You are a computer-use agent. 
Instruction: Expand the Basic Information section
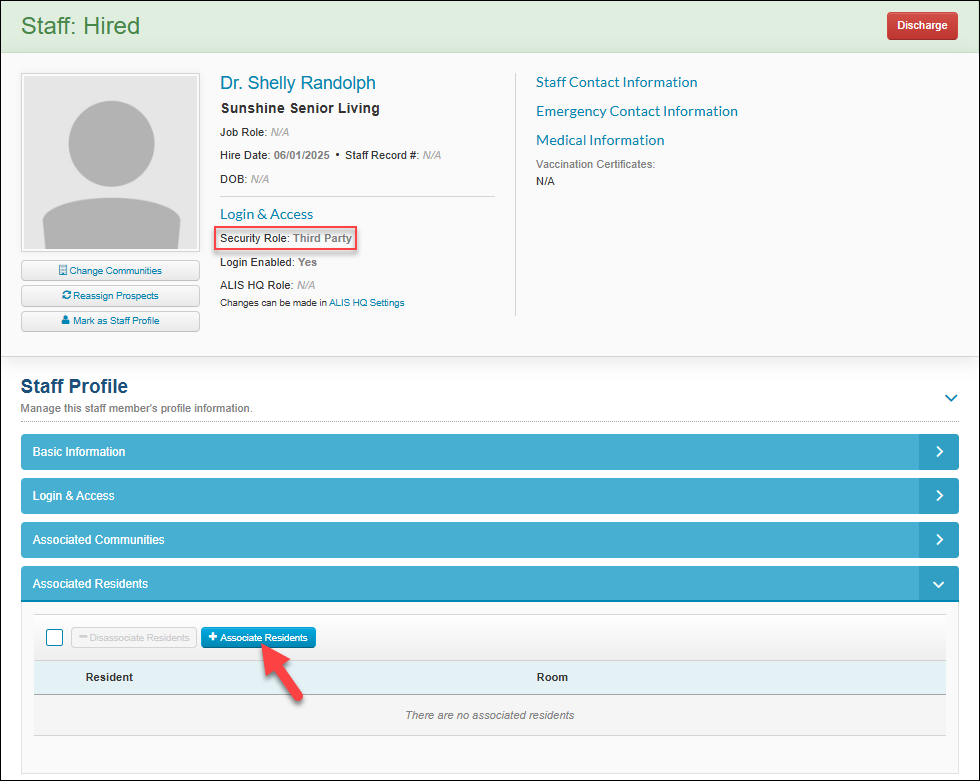pos(939,452)
